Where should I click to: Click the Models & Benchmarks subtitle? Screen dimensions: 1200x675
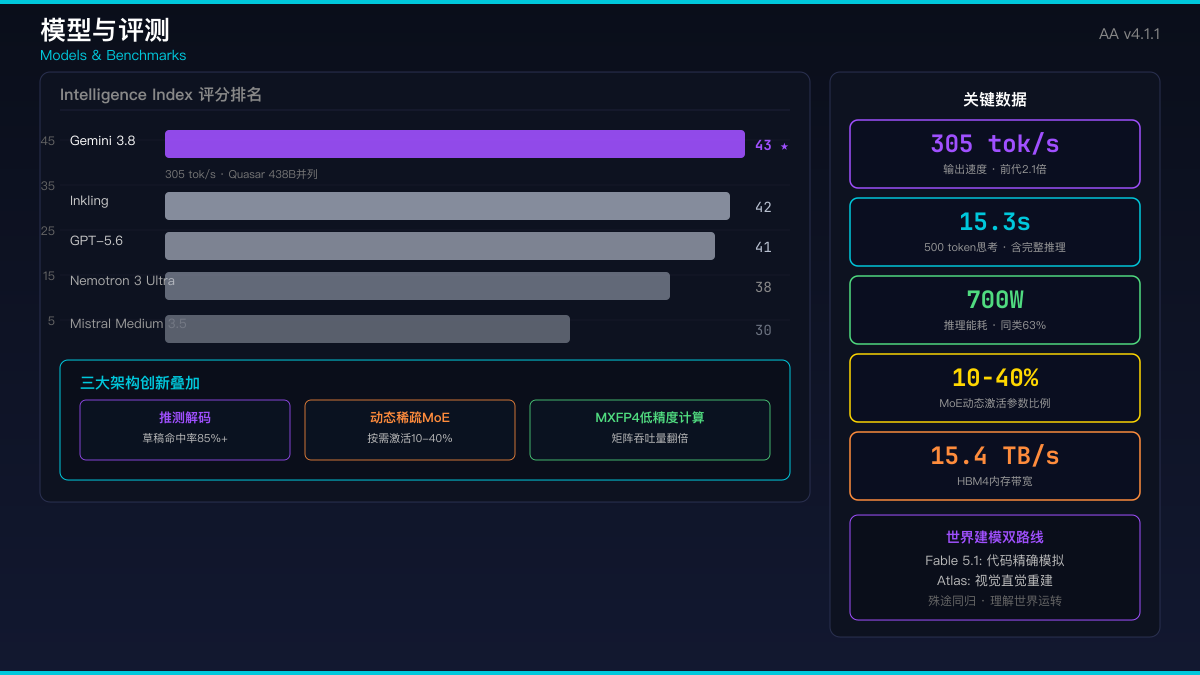pos(113,55)
